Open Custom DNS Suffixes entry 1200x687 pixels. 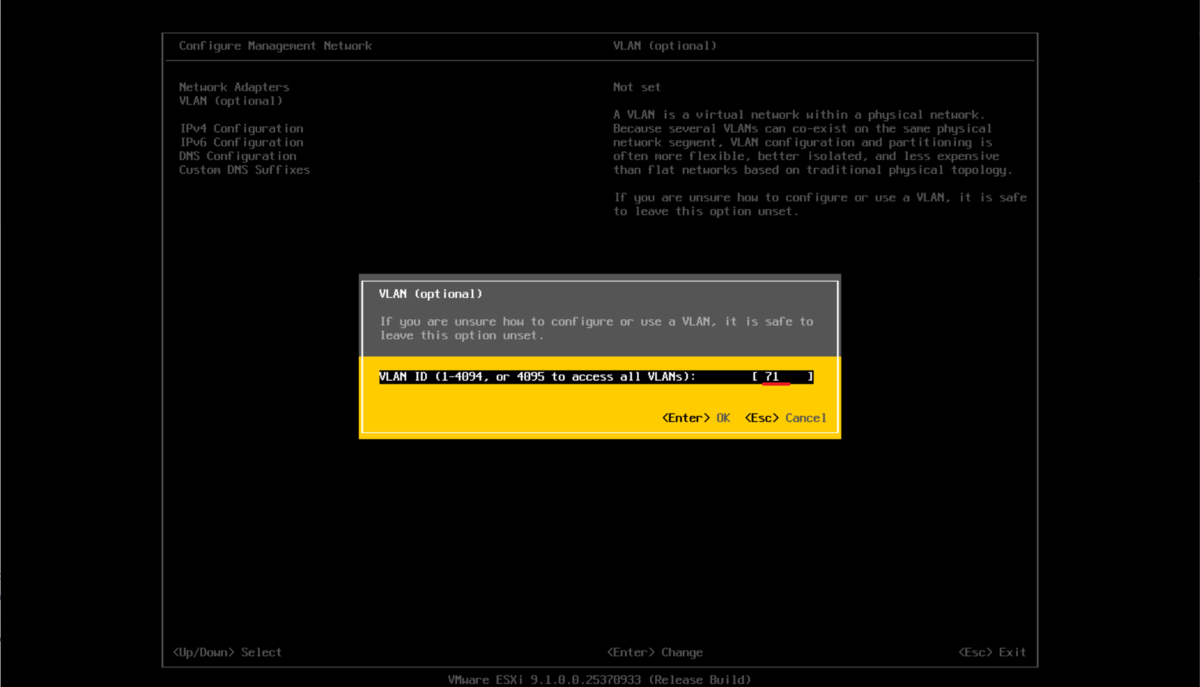244,170
